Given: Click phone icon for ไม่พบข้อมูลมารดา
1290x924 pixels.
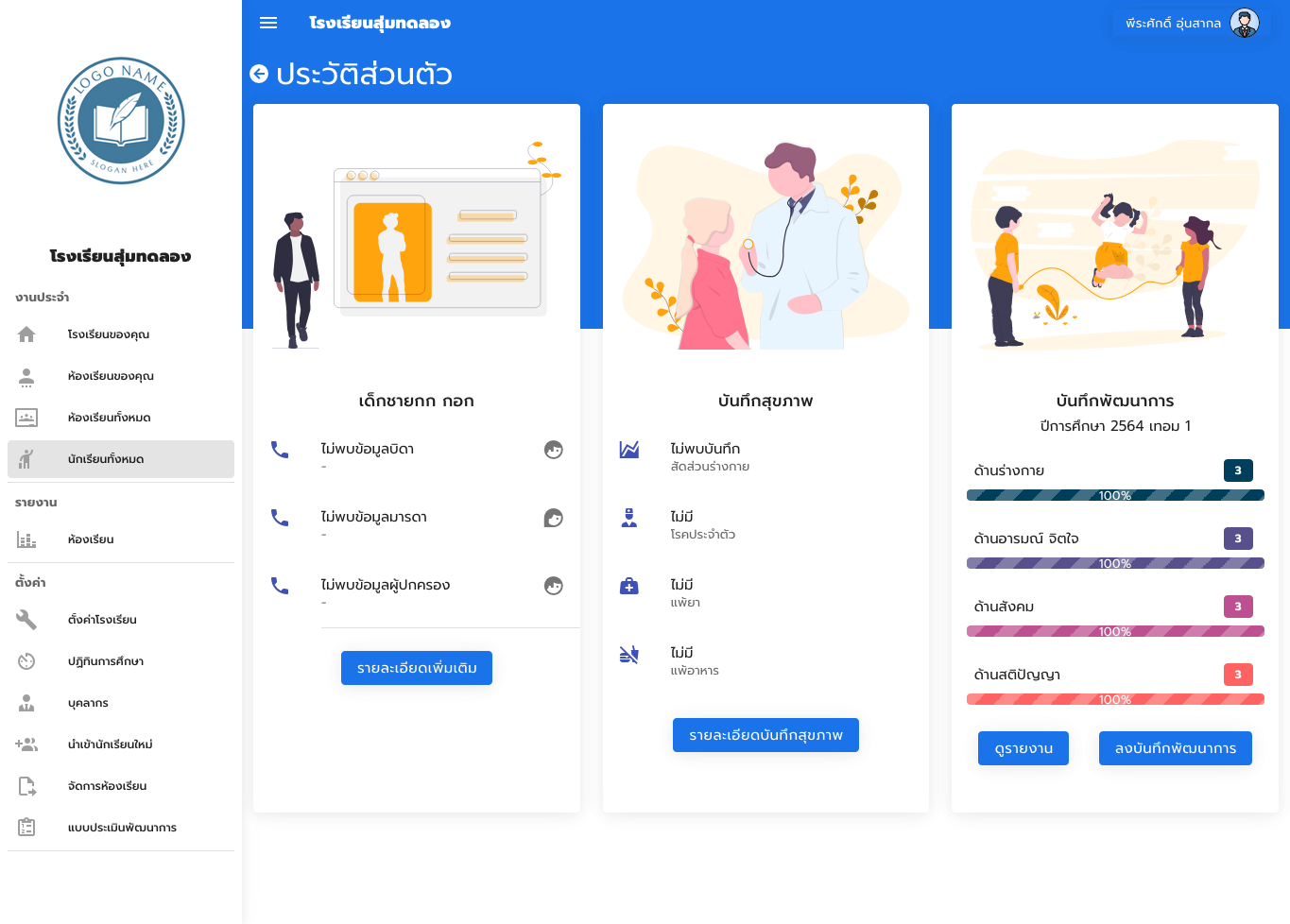Looking at the screenshot, I should point(280,518).
